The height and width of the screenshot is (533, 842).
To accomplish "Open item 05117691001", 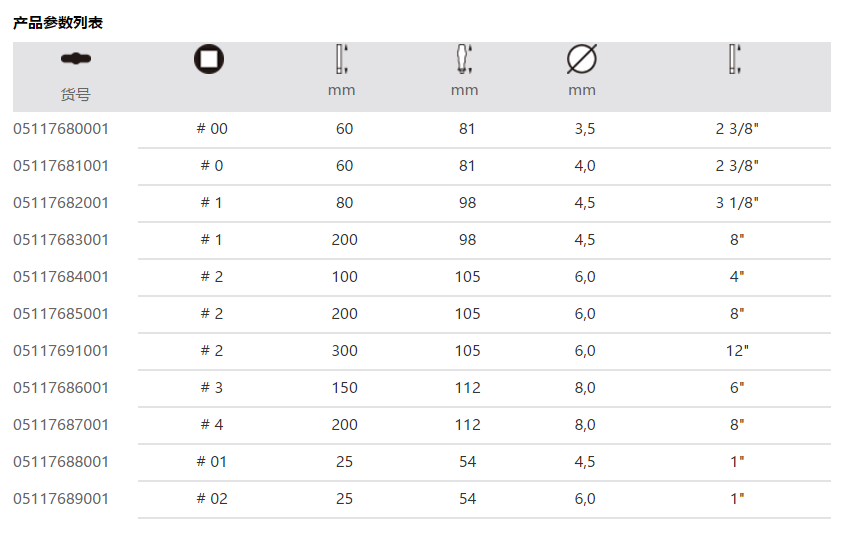I will 61,351.
